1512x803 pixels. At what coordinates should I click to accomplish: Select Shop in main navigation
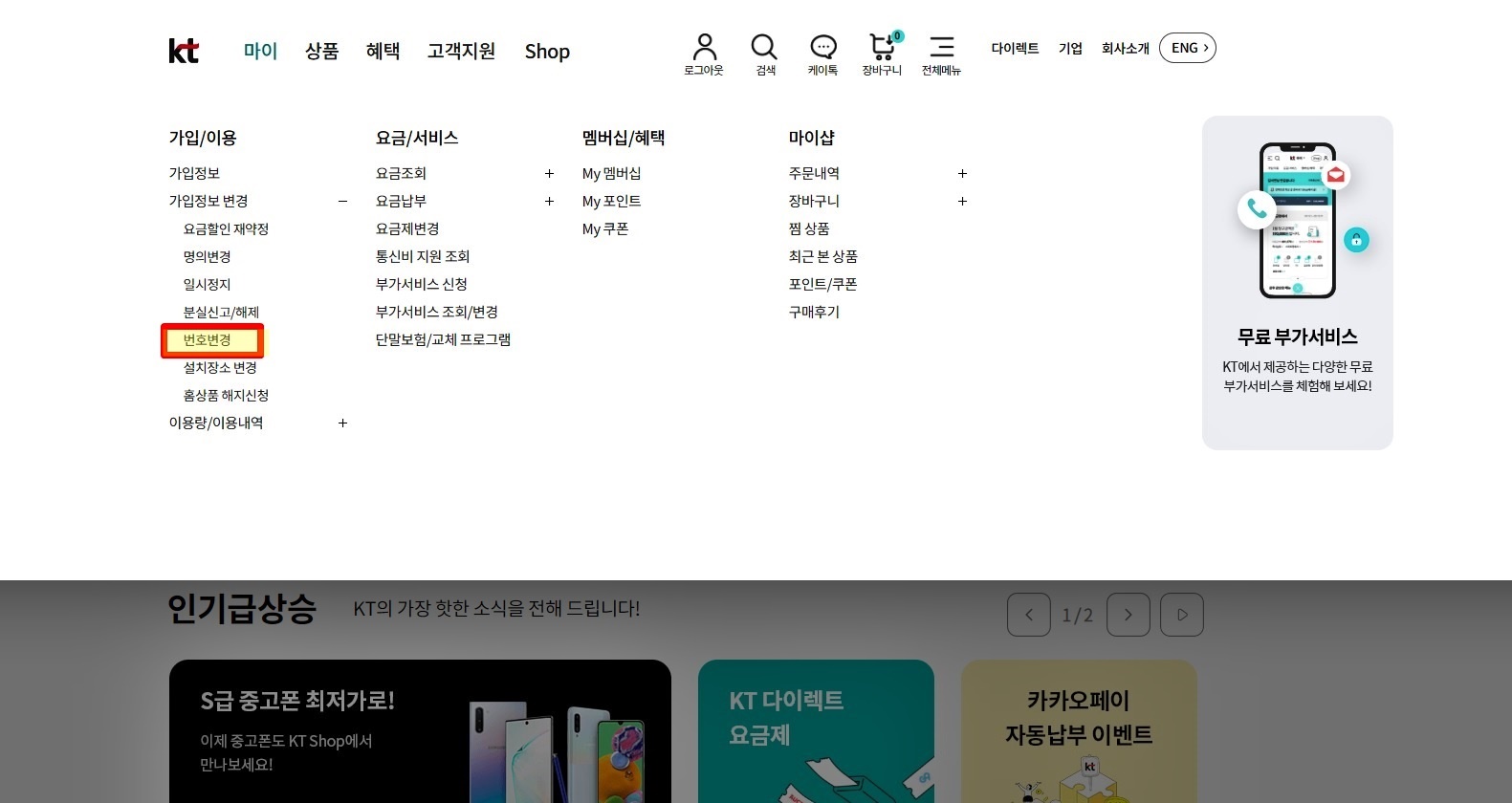[x=547, y=52]
